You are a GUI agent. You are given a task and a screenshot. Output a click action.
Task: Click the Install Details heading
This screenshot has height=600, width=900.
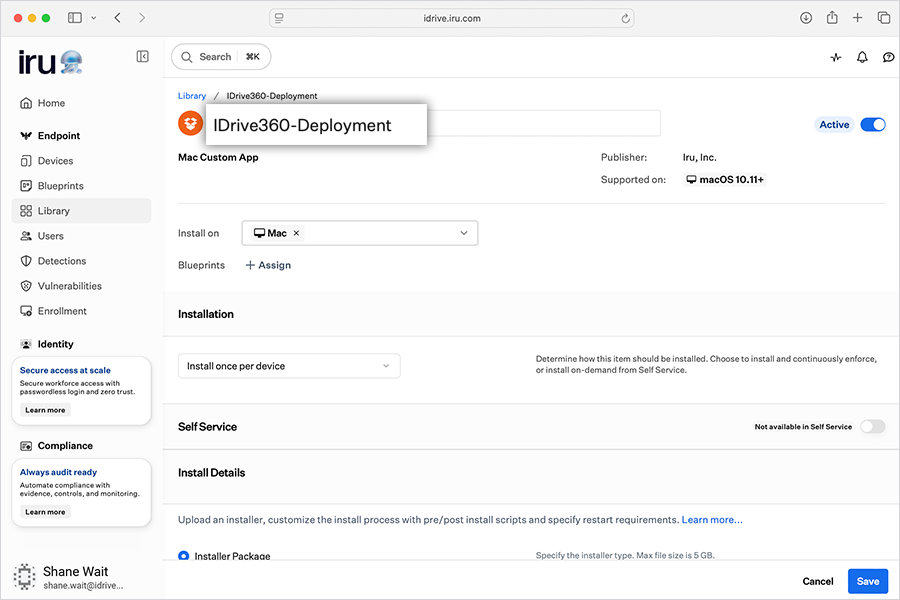[211, 473]
